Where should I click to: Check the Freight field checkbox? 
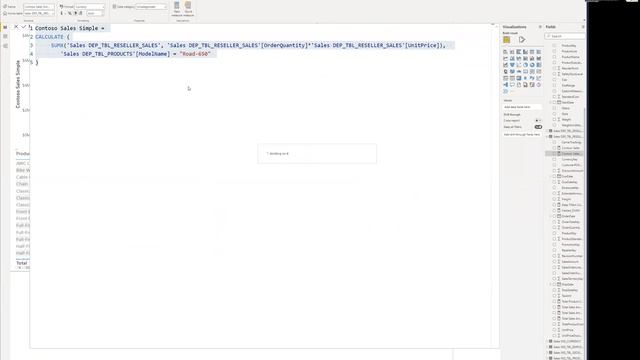pos(554,199)
